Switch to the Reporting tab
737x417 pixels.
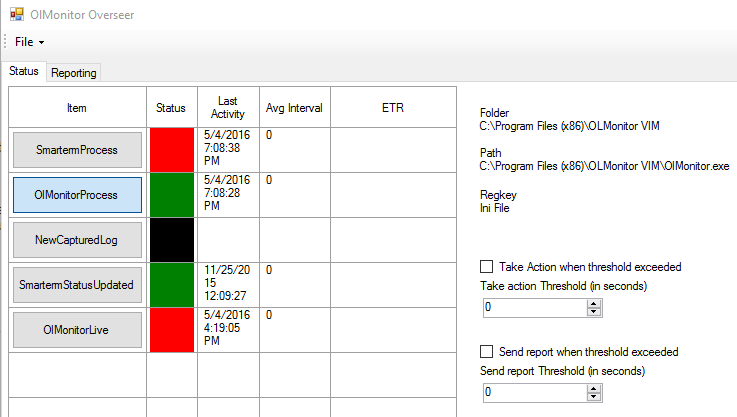[x=74, y=72]
